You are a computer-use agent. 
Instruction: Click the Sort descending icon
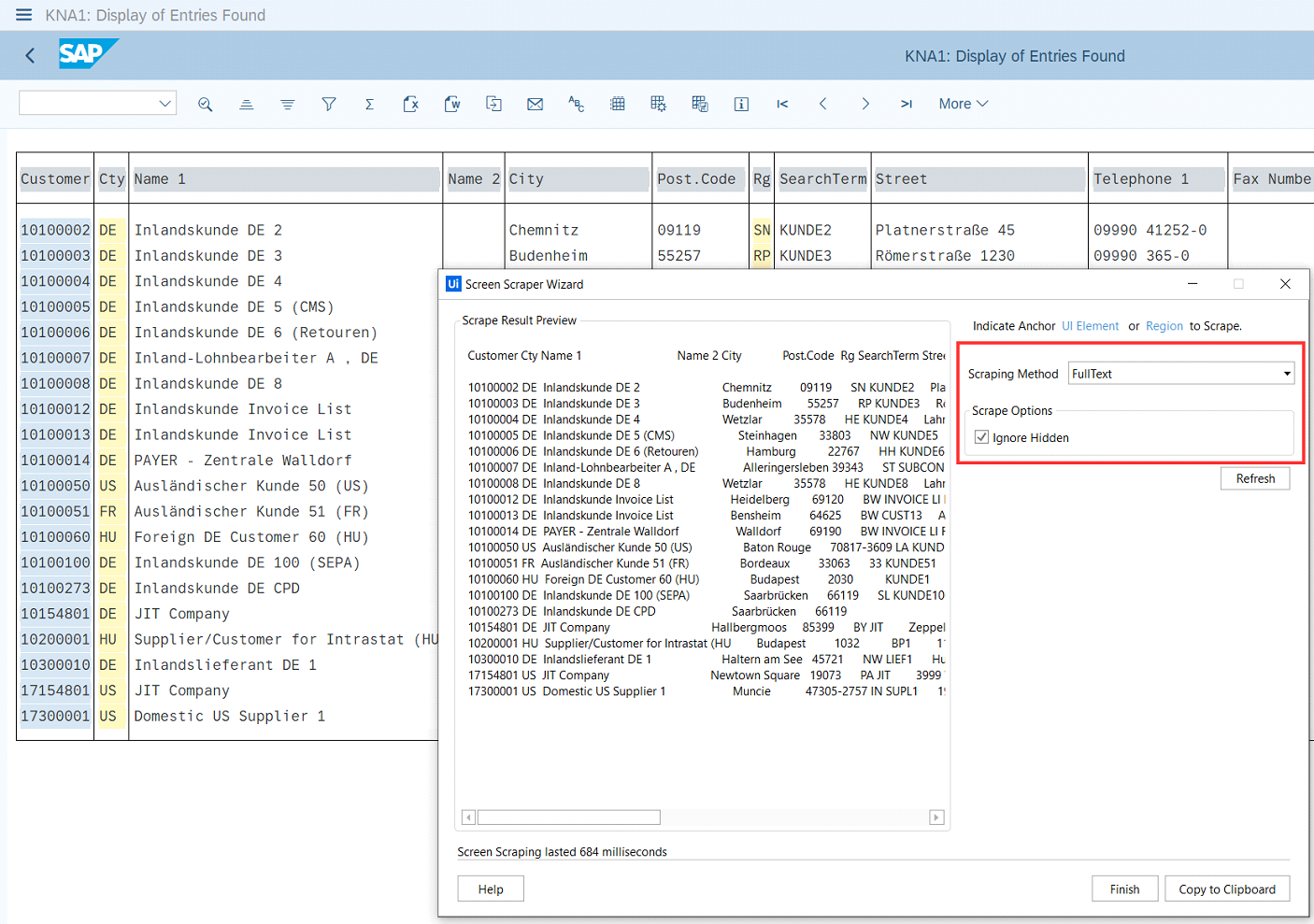pos(287,104)
